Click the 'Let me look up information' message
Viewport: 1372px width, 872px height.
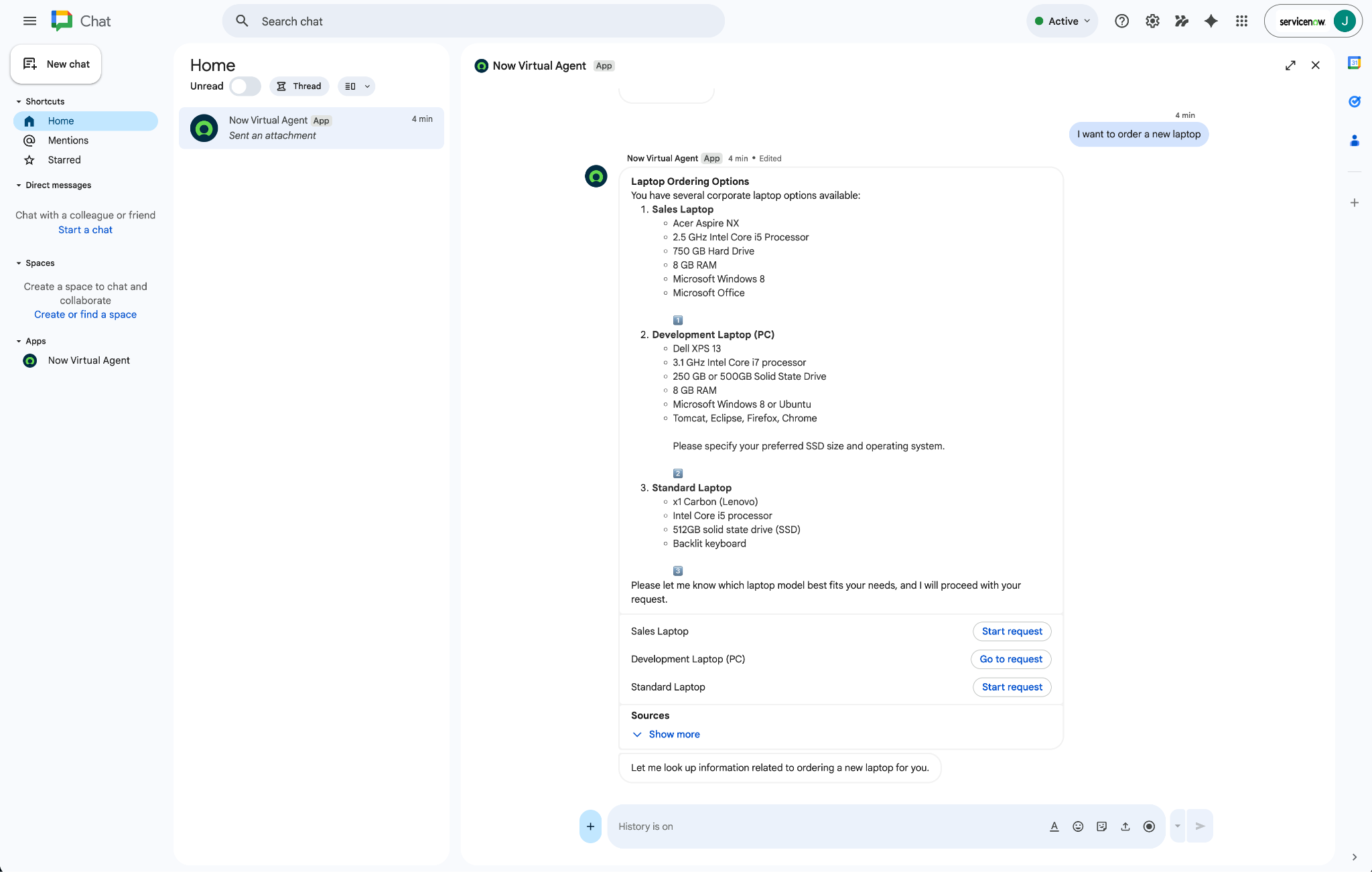(x=780, y=768)
